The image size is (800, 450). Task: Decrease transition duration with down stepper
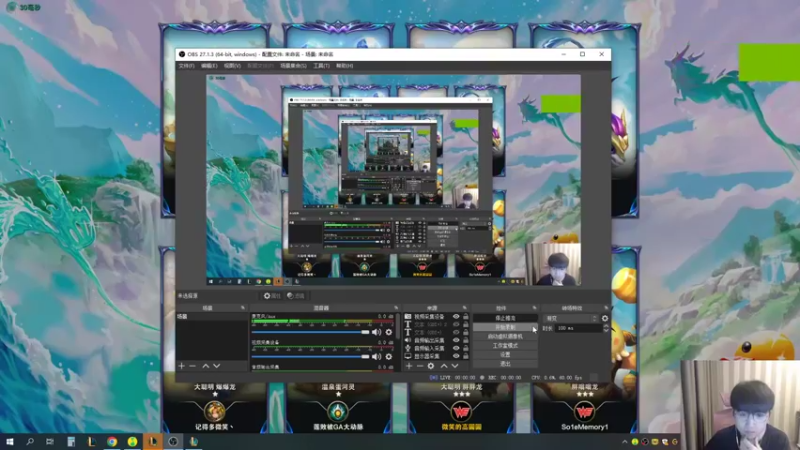tap(606, 331)
